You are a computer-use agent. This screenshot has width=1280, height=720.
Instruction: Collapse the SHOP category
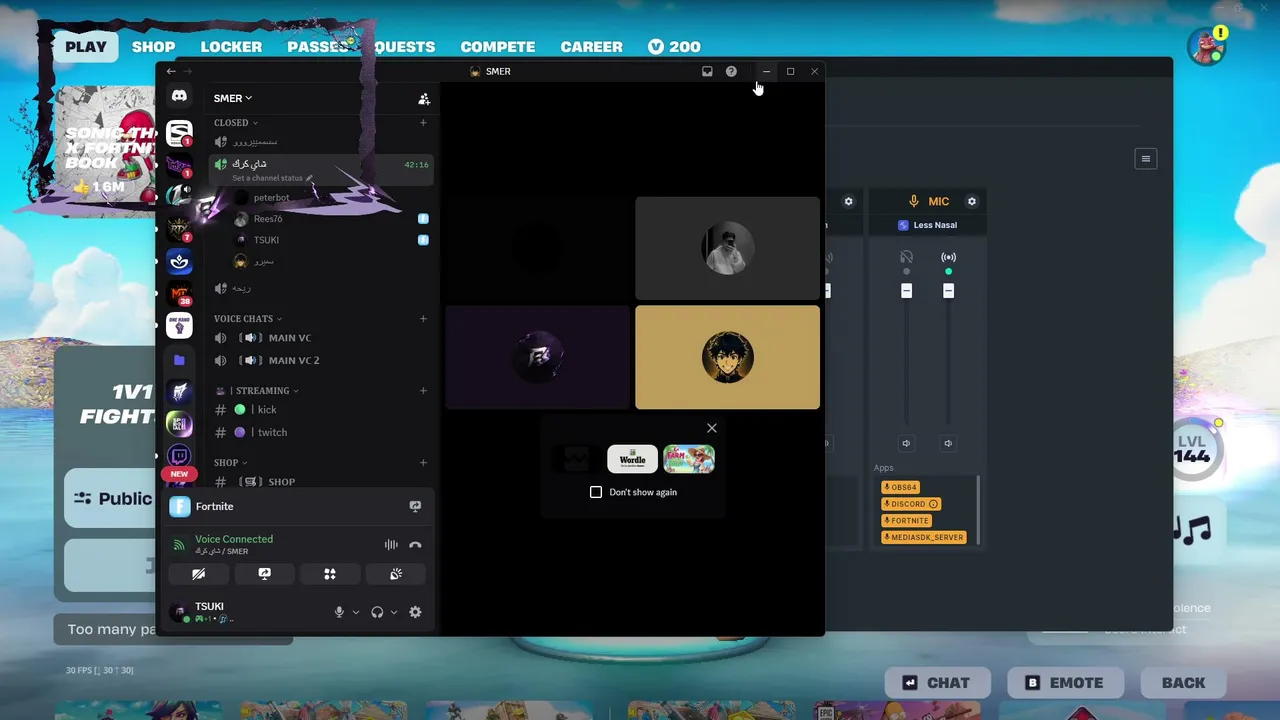(x=231, y=463)
